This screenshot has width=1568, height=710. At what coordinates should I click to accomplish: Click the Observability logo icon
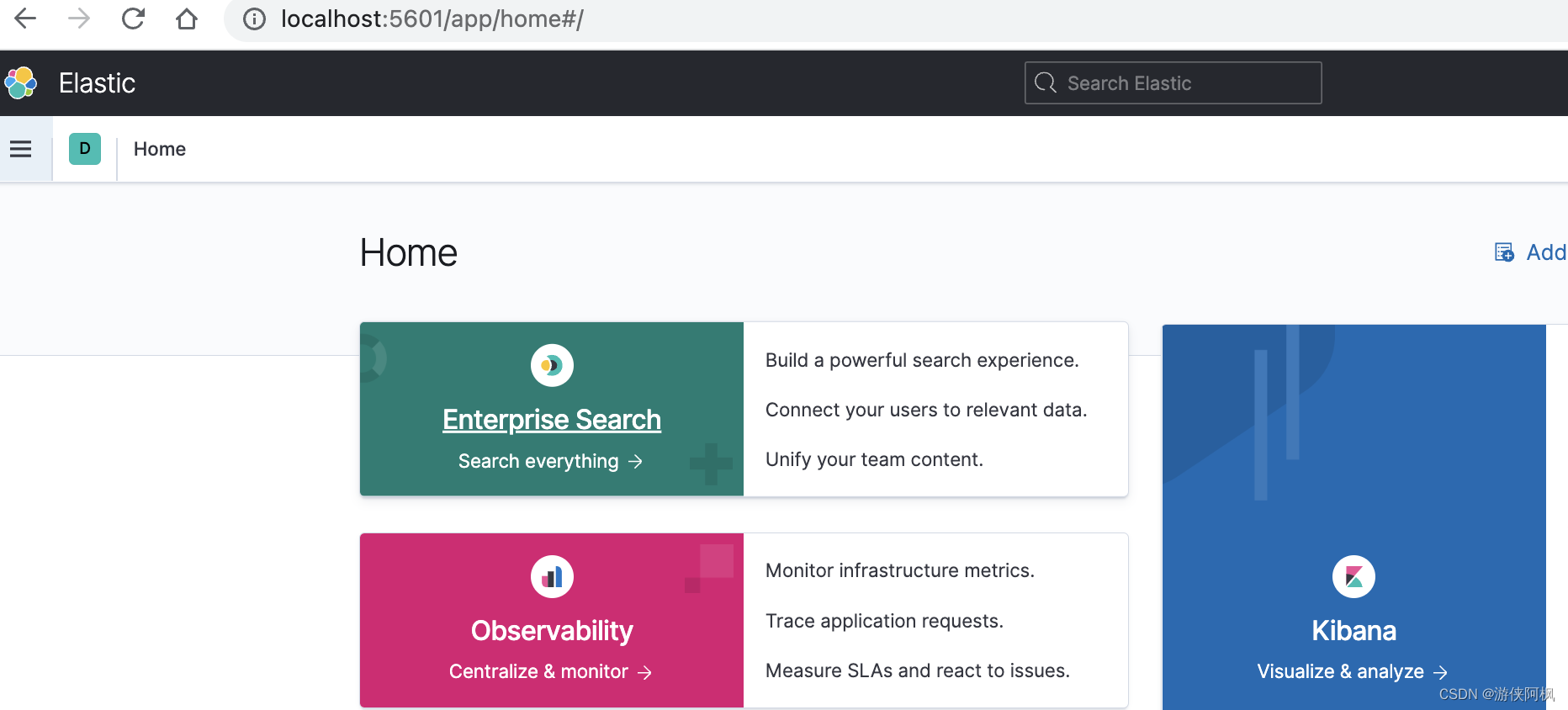[552, 577]
